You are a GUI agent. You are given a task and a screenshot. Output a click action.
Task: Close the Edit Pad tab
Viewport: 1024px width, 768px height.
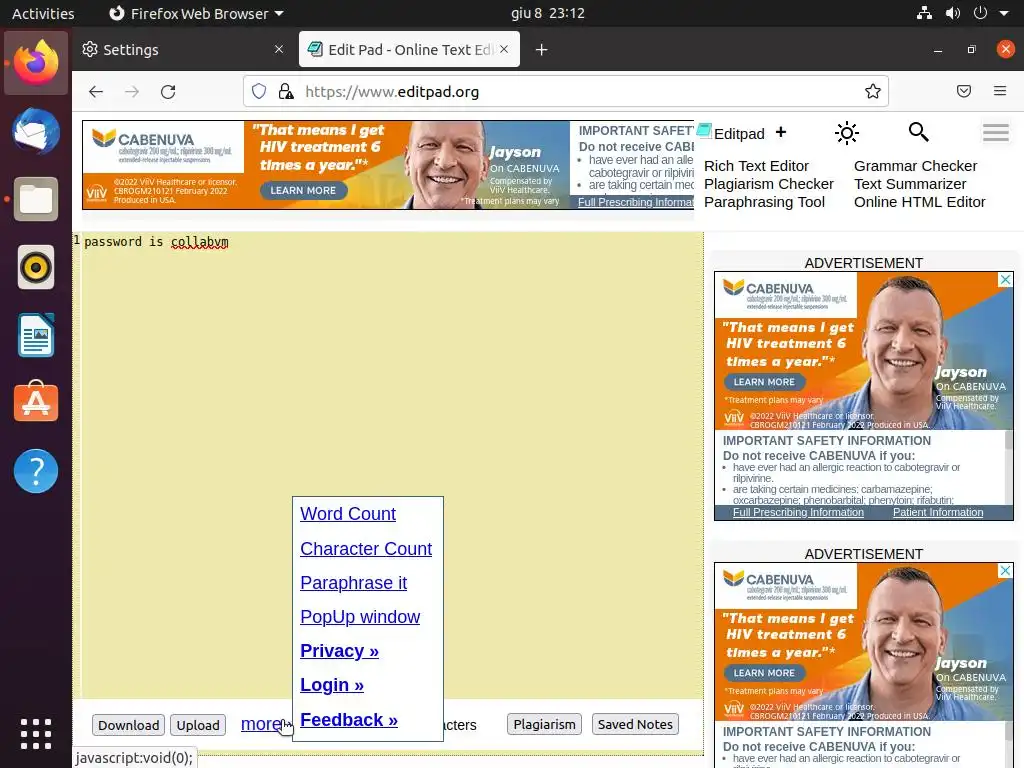click(504, 49)
